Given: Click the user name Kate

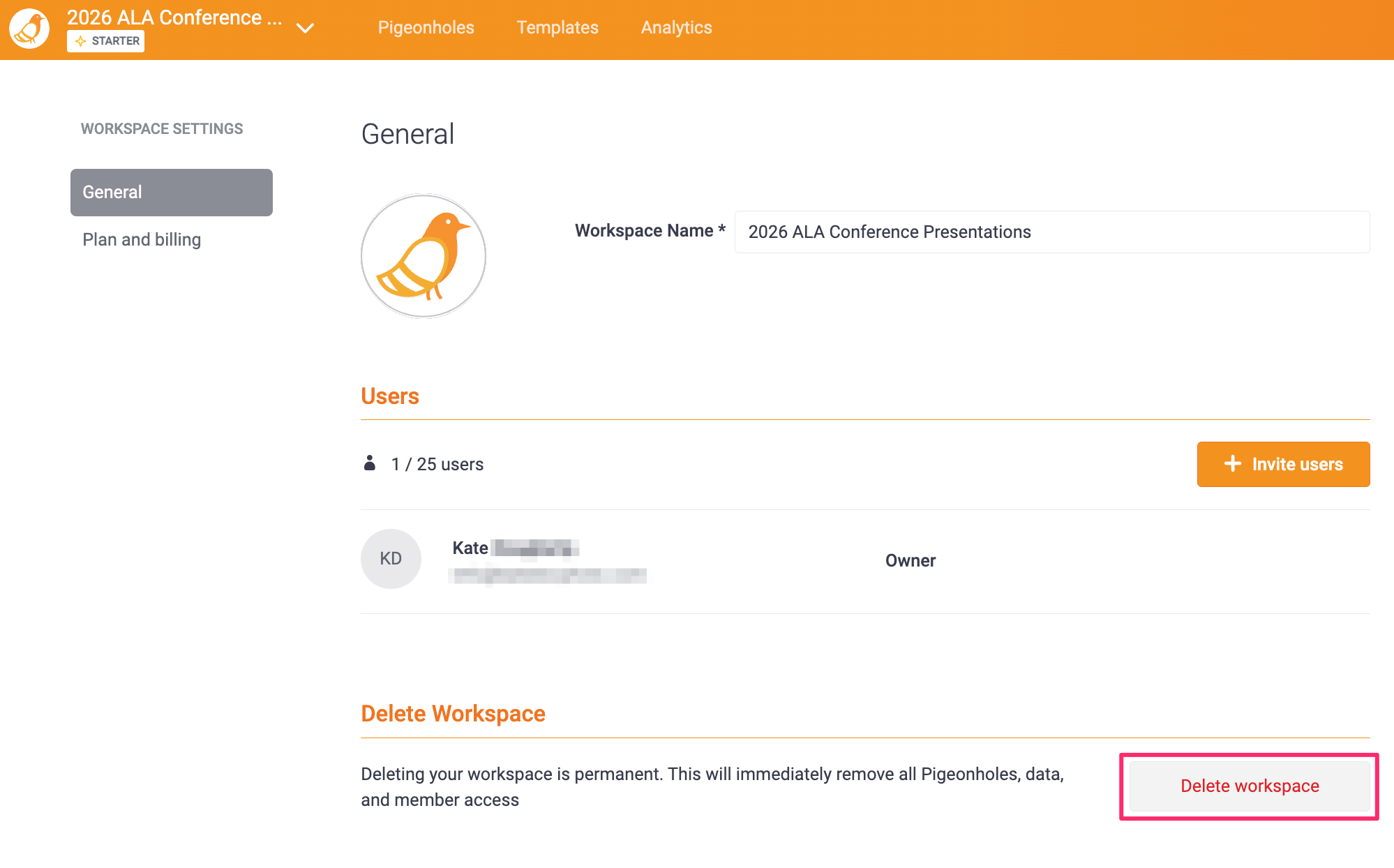Looking at the screenshot, I should pyautogui.click(x=470, y=548).
